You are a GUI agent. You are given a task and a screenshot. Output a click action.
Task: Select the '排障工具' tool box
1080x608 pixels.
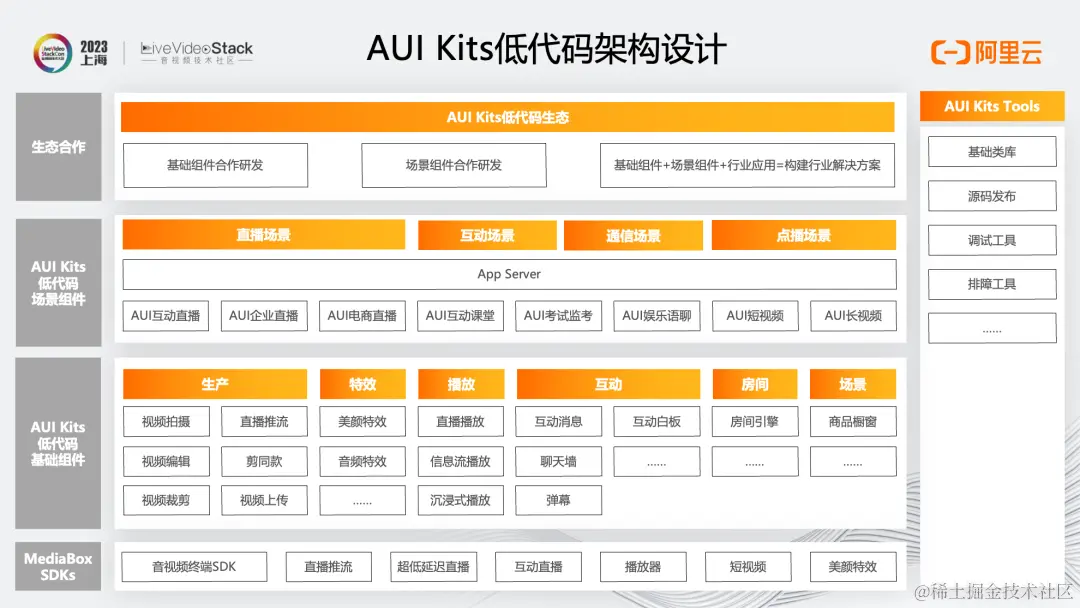click(992, 284)
